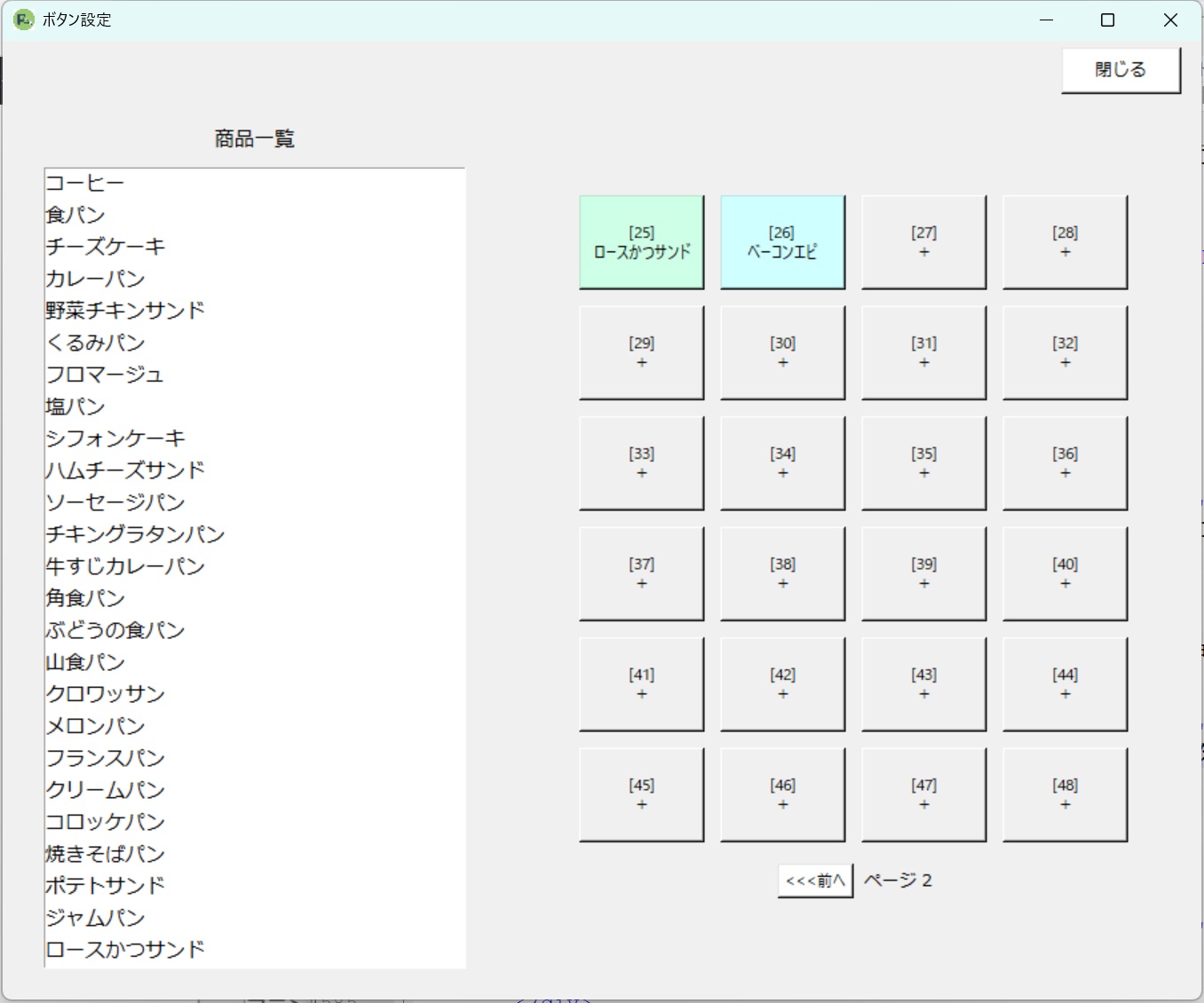The width and height of the screenshot is (1204, 1003).
Task: Select 焼きそばパン from 商品一覧
Action: pos(104,853)
